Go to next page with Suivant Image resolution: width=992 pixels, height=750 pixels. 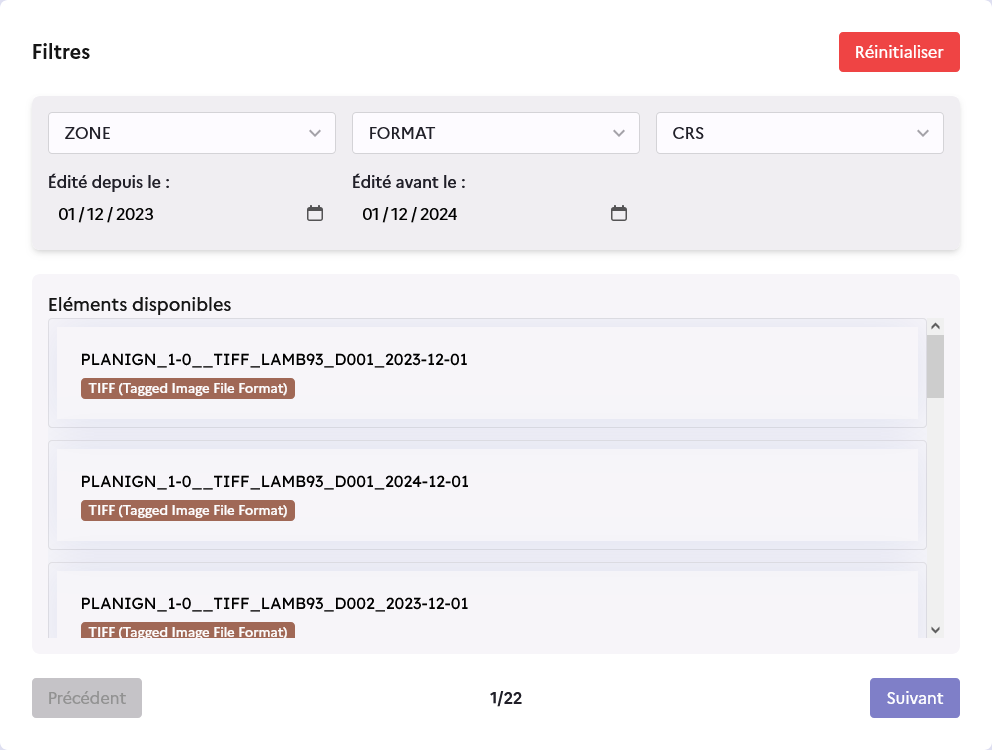[914, 698]
